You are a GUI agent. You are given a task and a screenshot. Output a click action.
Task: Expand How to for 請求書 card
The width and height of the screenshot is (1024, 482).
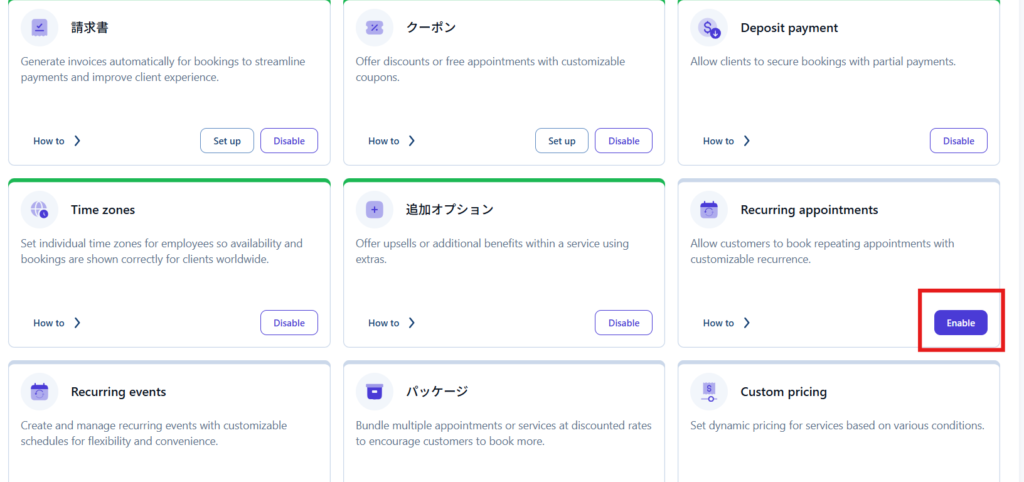click(57, 141)
